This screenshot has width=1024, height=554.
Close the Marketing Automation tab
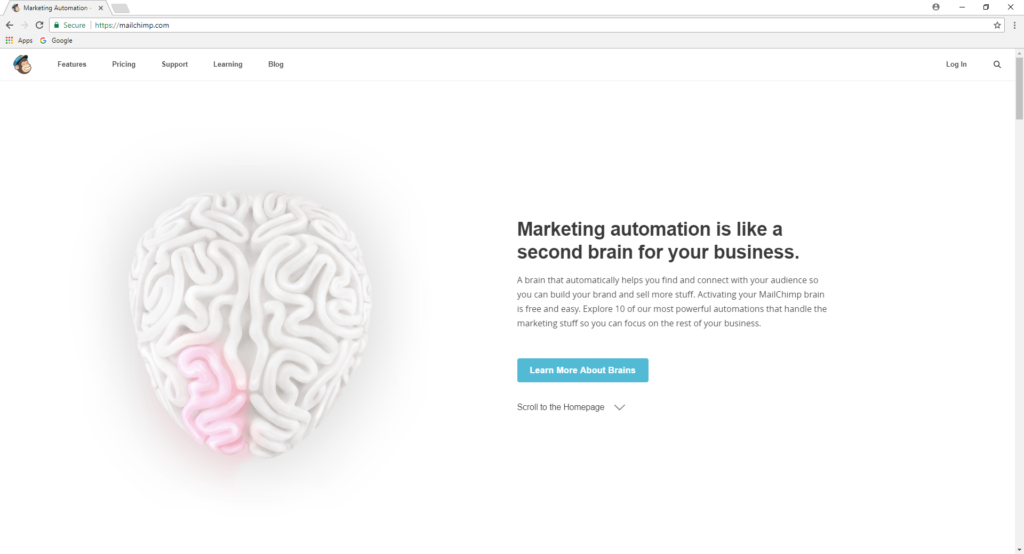point(101,8)
